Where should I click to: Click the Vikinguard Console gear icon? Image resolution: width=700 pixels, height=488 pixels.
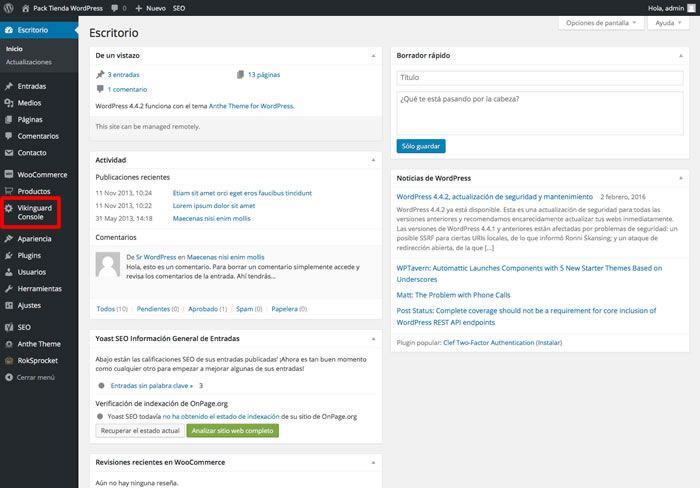[8, 208]
